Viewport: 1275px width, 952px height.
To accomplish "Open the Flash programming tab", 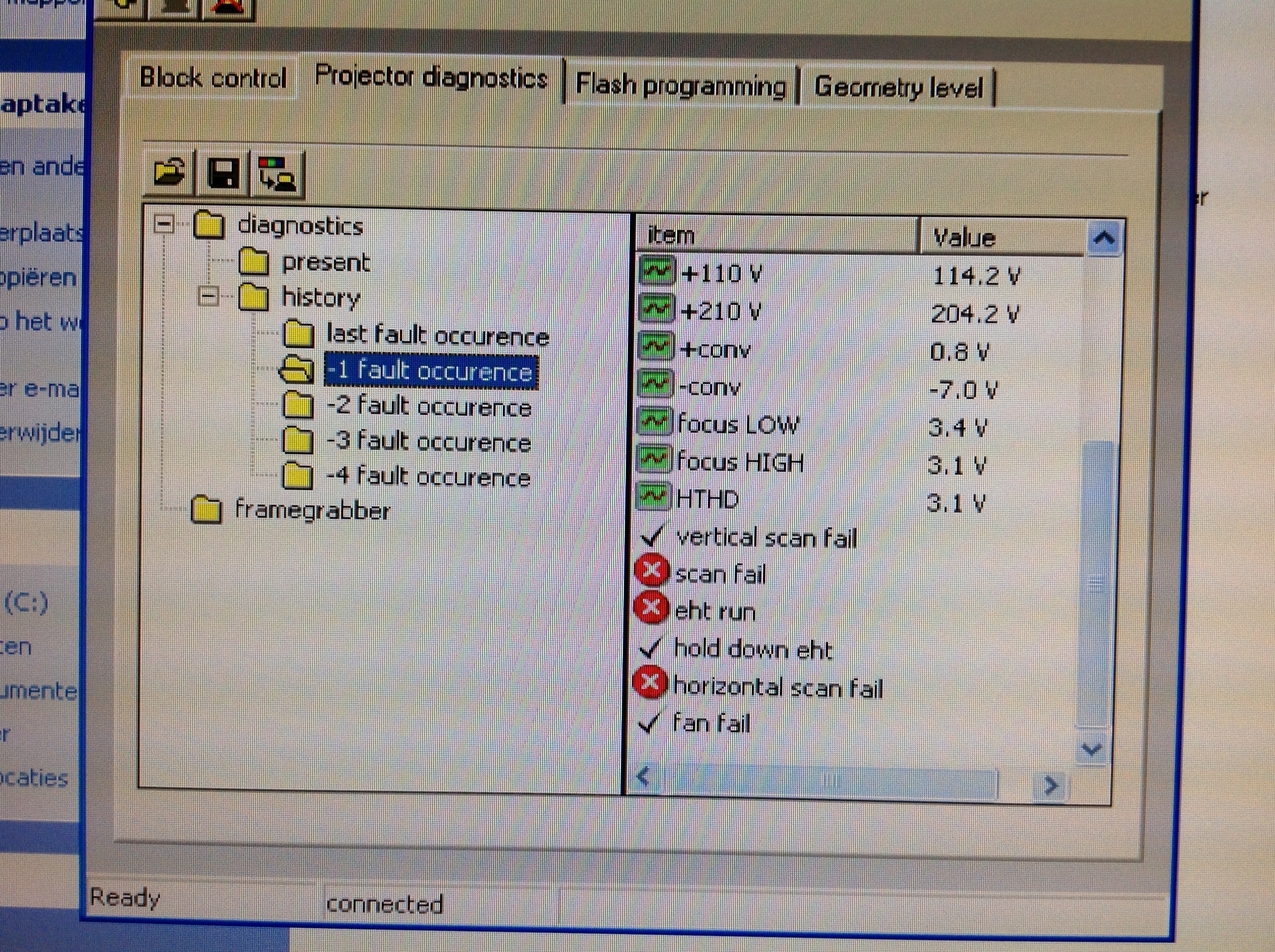I will 681,86.
